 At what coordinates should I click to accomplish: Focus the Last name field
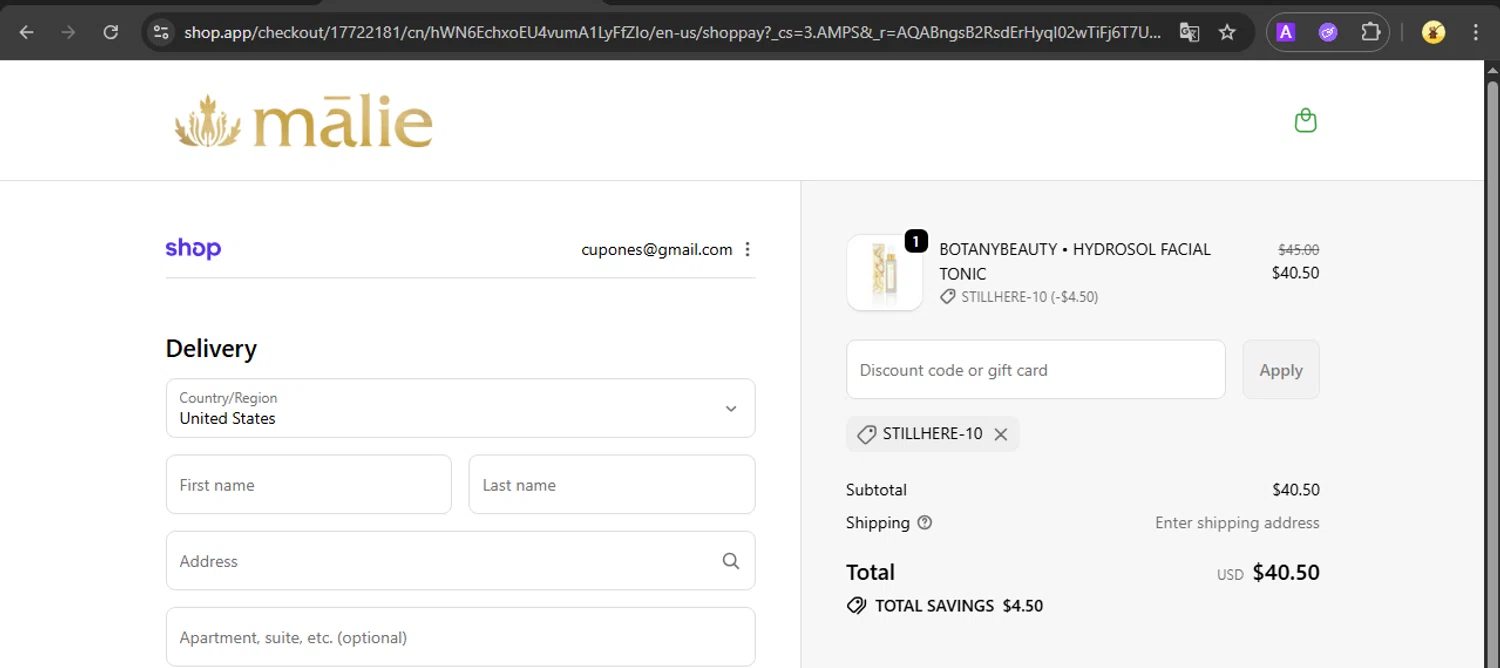click(x=611, y=485)
